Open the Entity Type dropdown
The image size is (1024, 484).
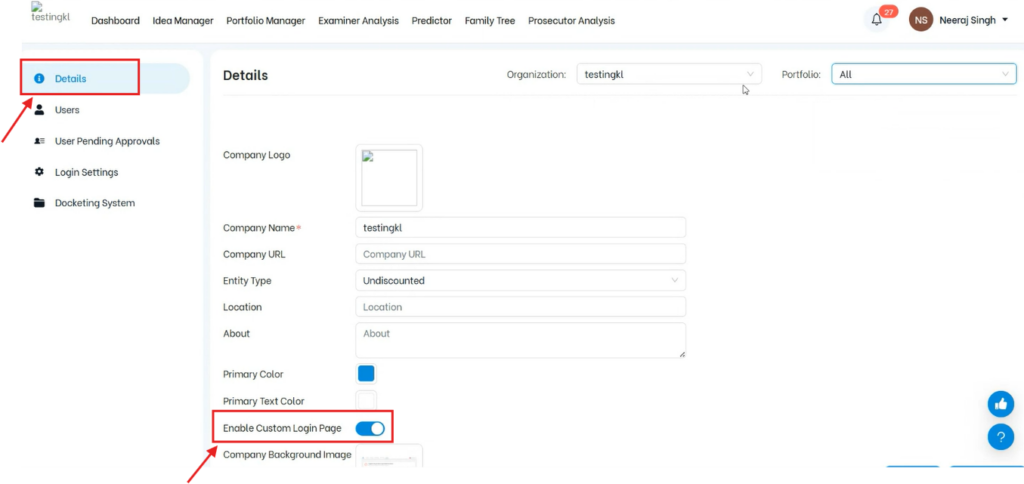[520, 281]
